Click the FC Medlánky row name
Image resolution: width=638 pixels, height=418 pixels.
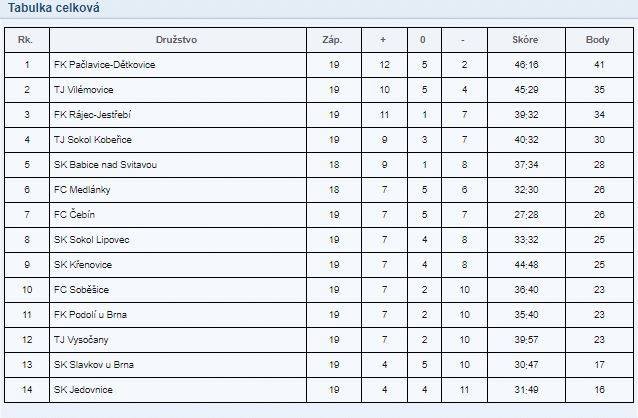[82, 190]
